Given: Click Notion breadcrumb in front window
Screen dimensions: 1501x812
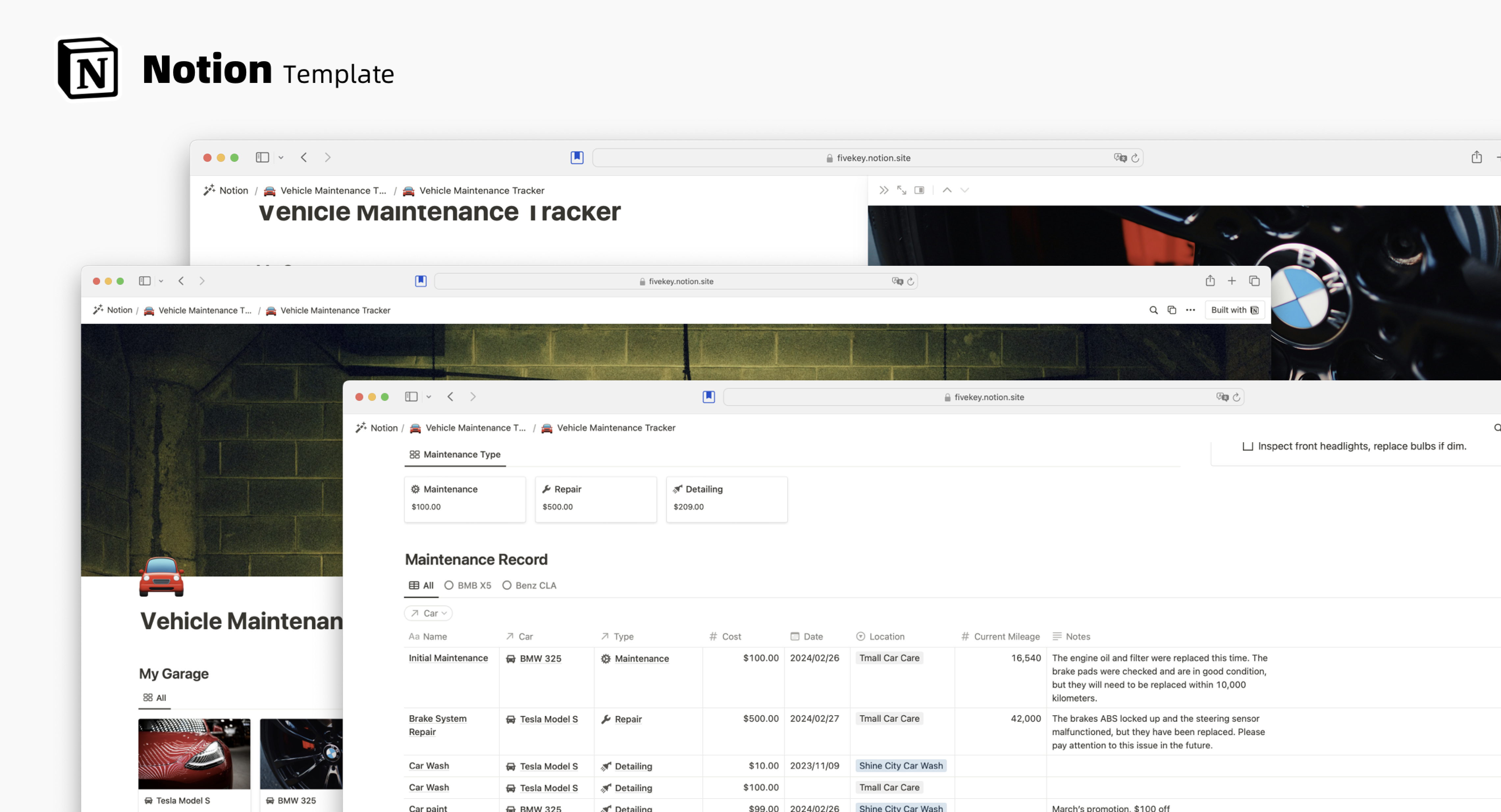Looking at the screenshot, I should tap(377, 428).
